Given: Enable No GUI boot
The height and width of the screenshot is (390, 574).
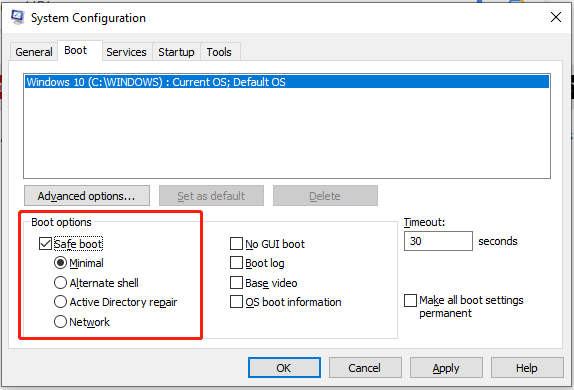Looking at the screenshot, I should coord(236,244).
